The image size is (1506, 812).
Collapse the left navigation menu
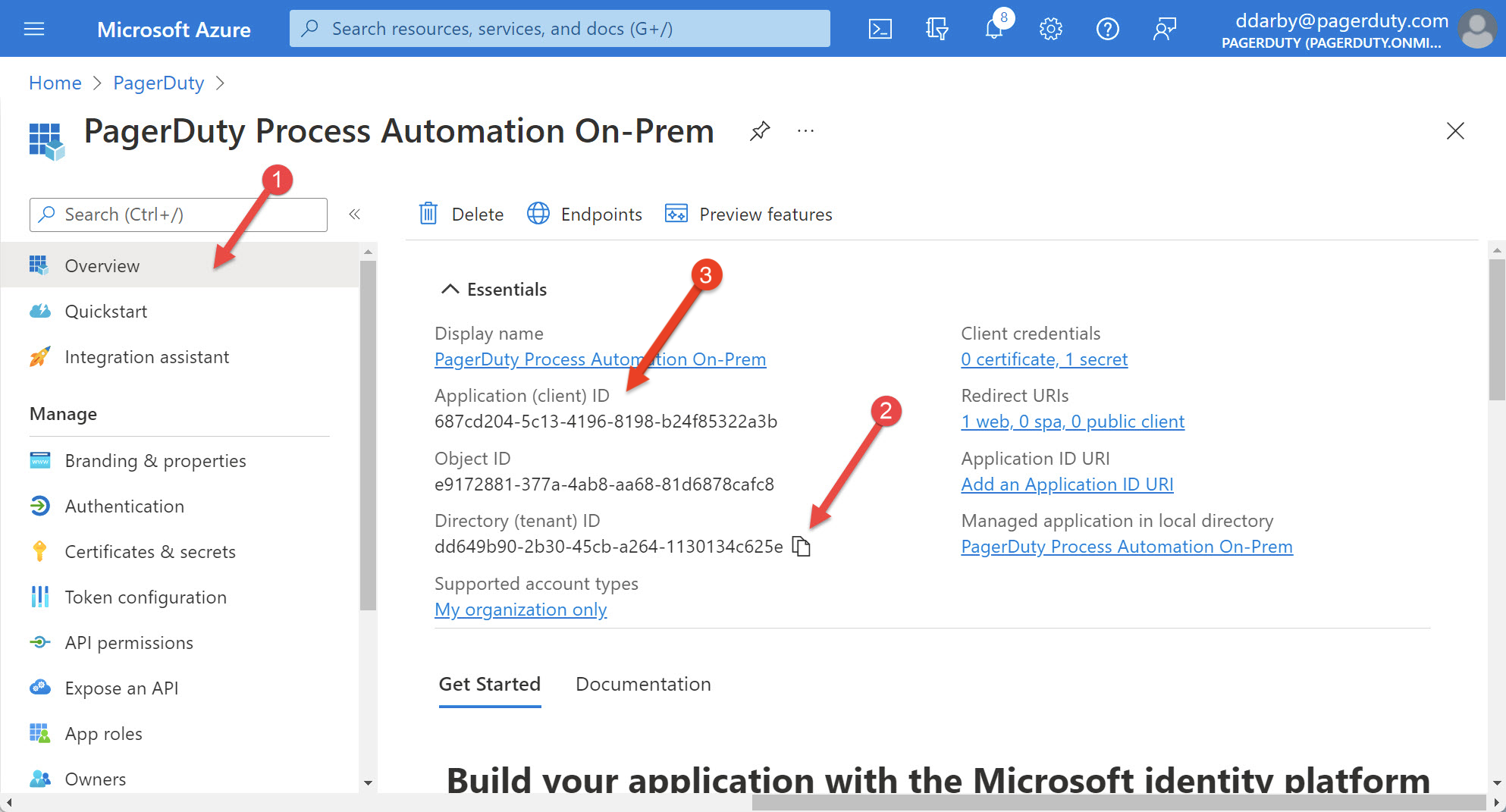354,215
